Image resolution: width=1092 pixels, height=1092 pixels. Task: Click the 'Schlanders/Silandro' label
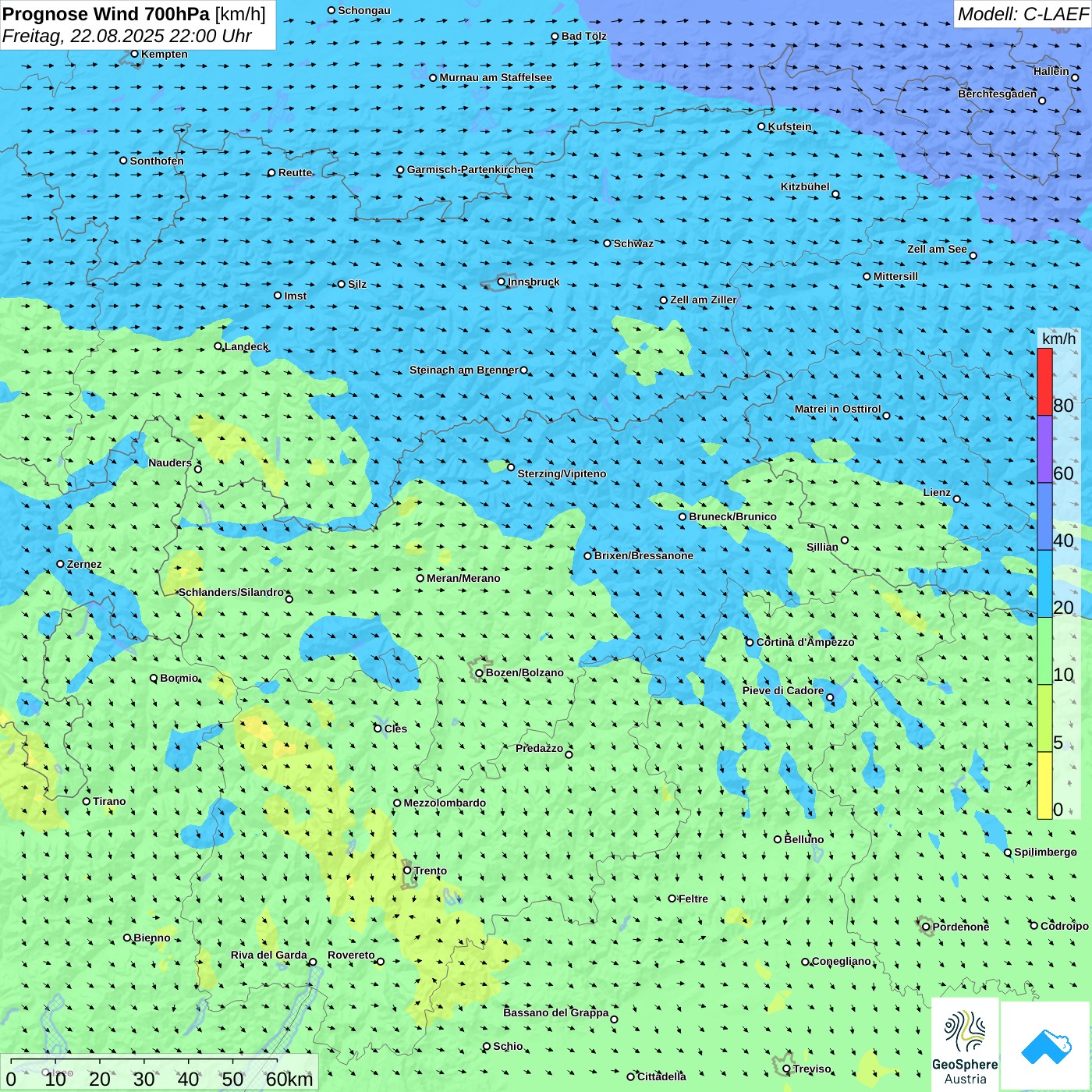(x=231, y=592)
